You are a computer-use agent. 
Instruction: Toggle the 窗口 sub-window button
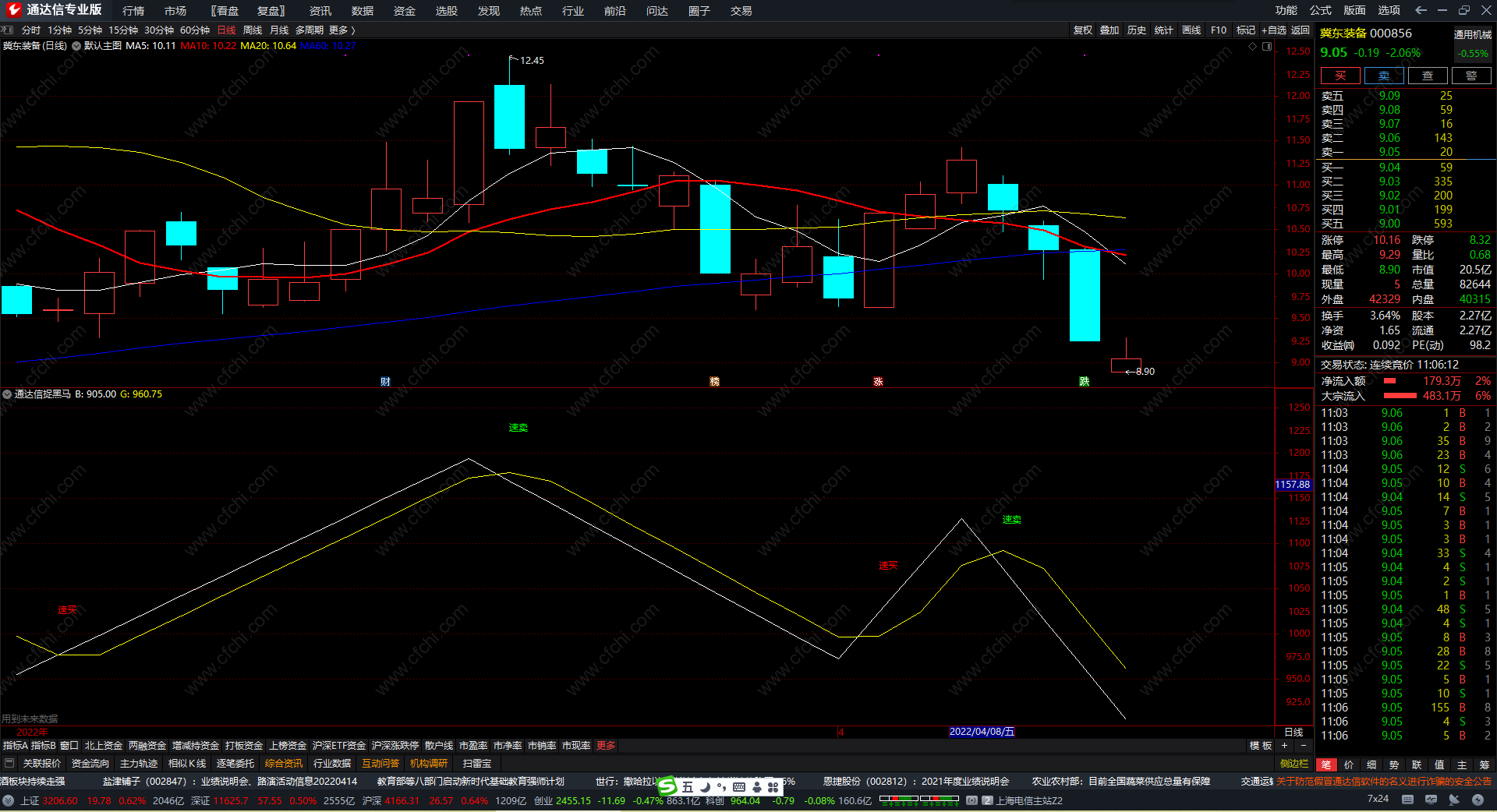click(x=69, y=746)
